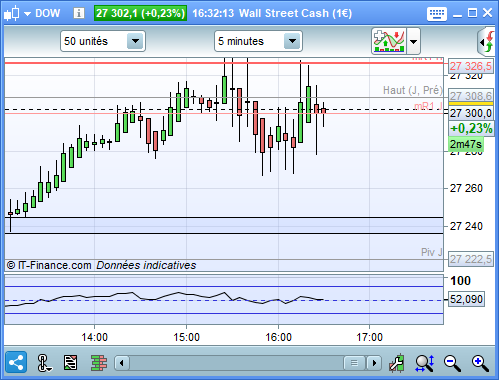Click the Haut (J, Pré) line label
Viewport: 499px width, 380px height.
[x=412, y=90]
